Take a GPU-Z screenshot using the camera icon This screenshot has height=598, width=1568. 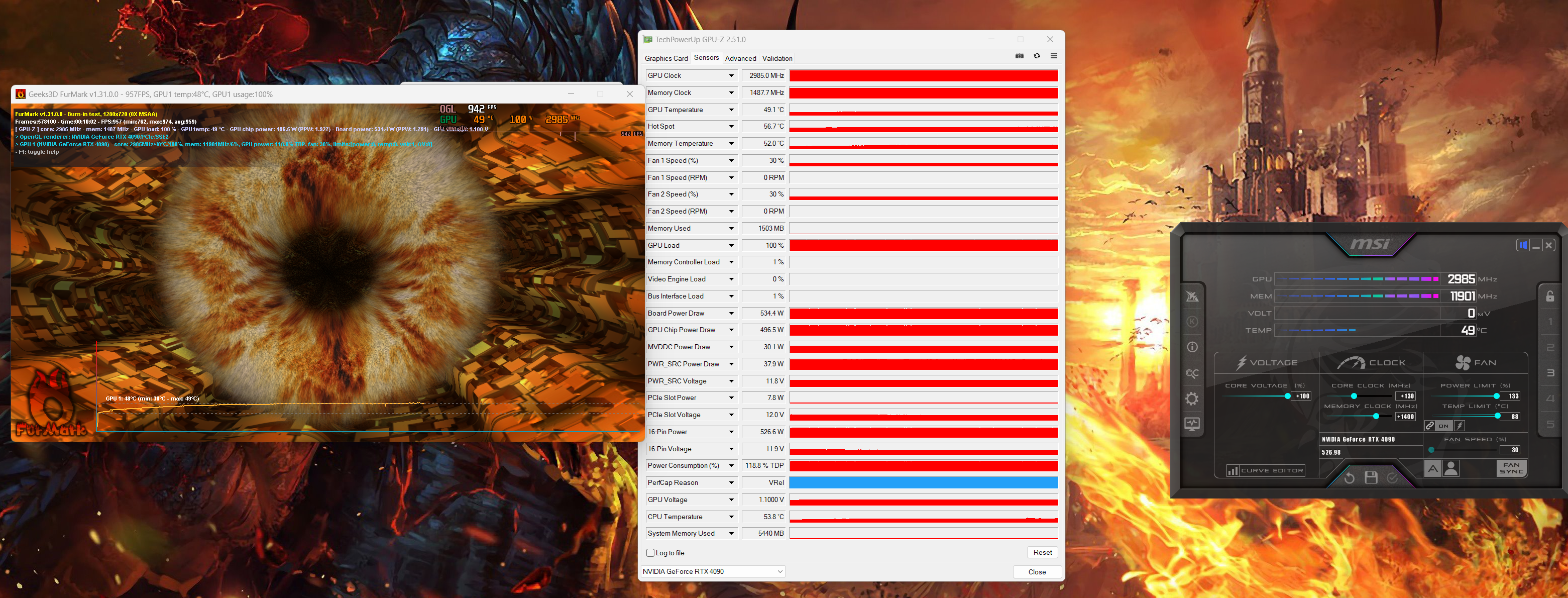1020,56
